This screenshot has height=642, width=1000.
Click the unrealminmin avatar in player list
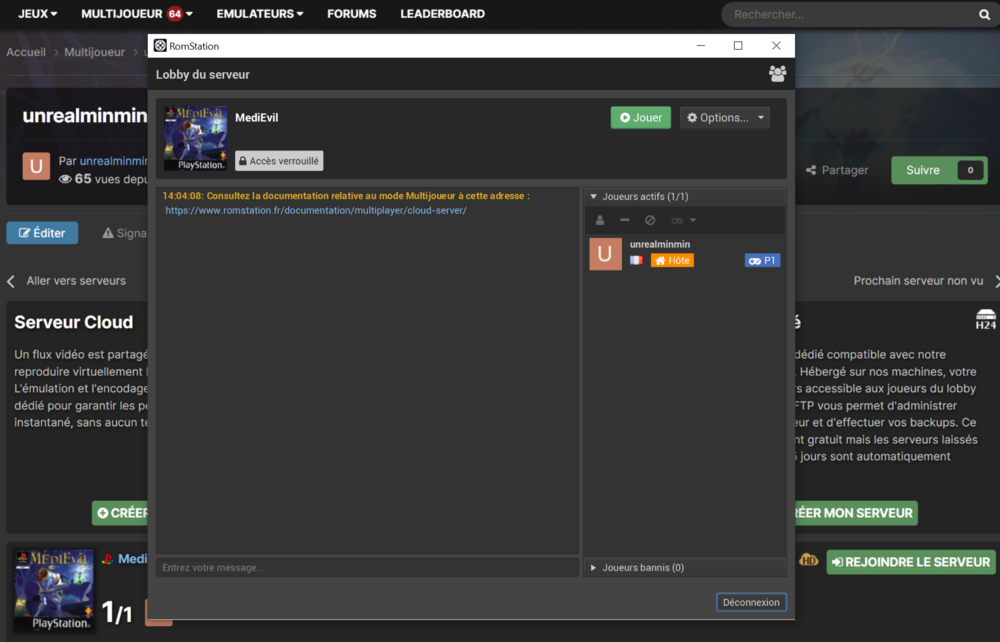pyautogui.click(x=605, y=254)
